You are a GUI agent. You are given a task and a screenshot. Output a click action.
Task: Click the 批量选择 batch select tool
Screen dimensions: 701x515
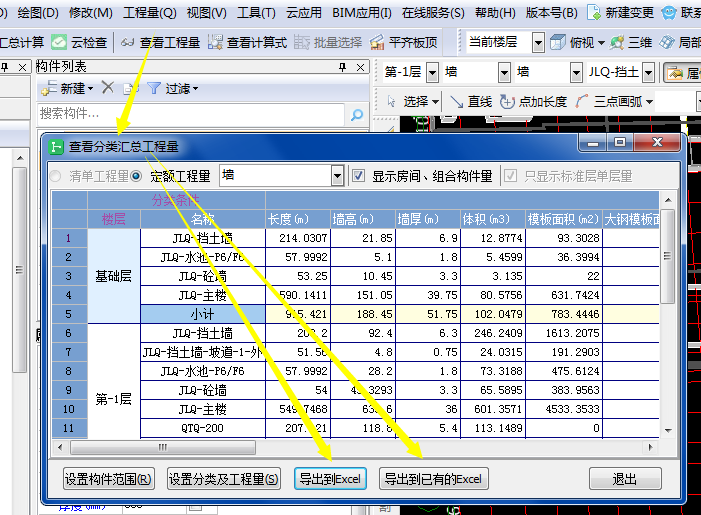pos(328,42)
